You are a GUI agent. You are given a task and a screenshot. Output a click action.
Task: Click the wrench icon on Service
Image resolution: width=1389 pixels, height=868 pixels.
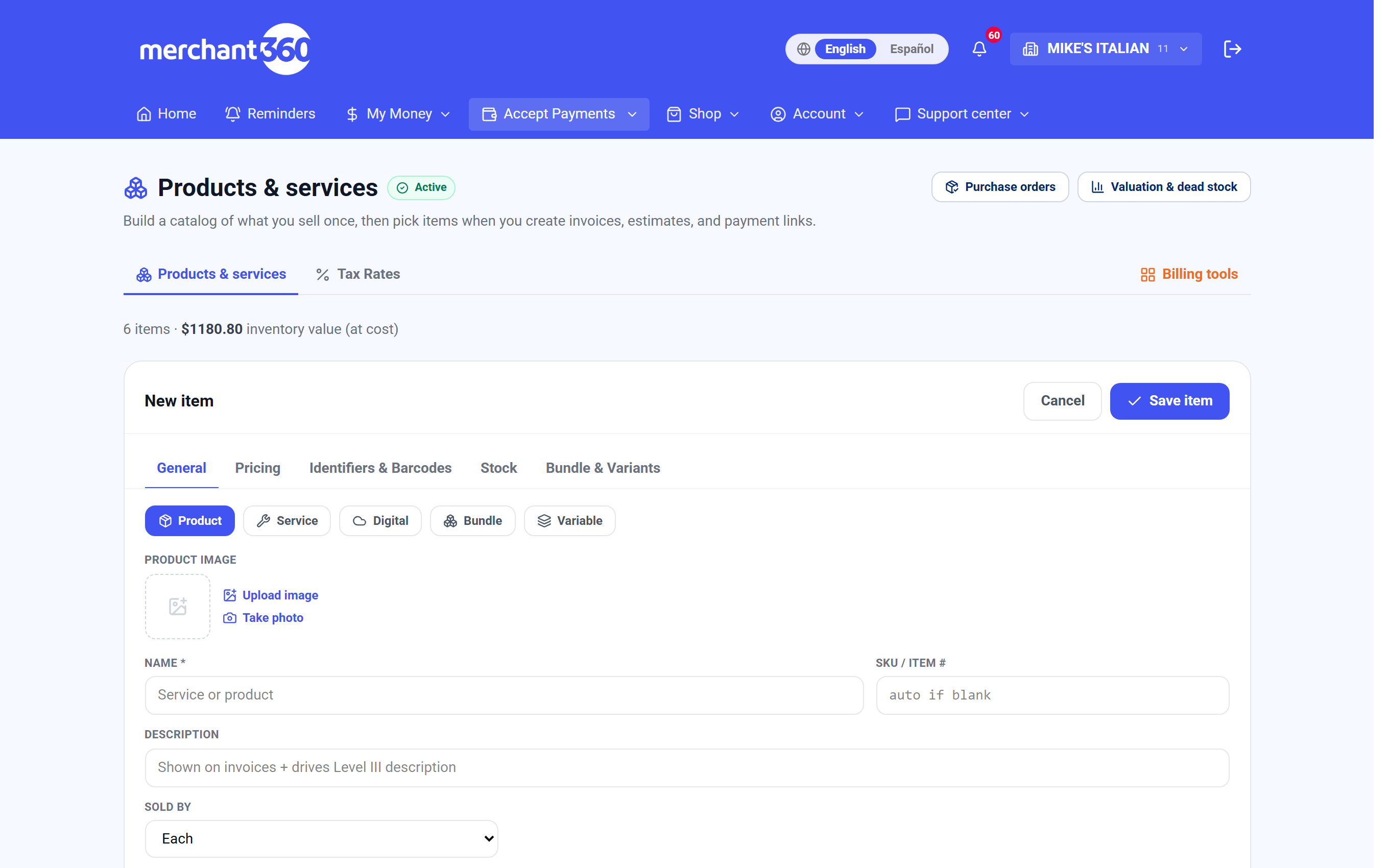click(264, 521)
